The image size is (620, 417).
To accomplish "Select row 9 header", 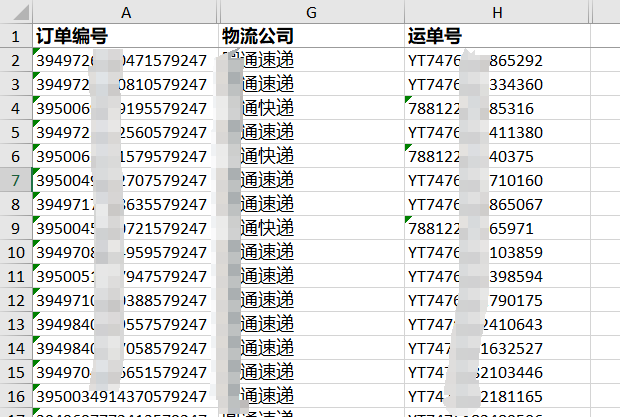I will pos(16,228).
